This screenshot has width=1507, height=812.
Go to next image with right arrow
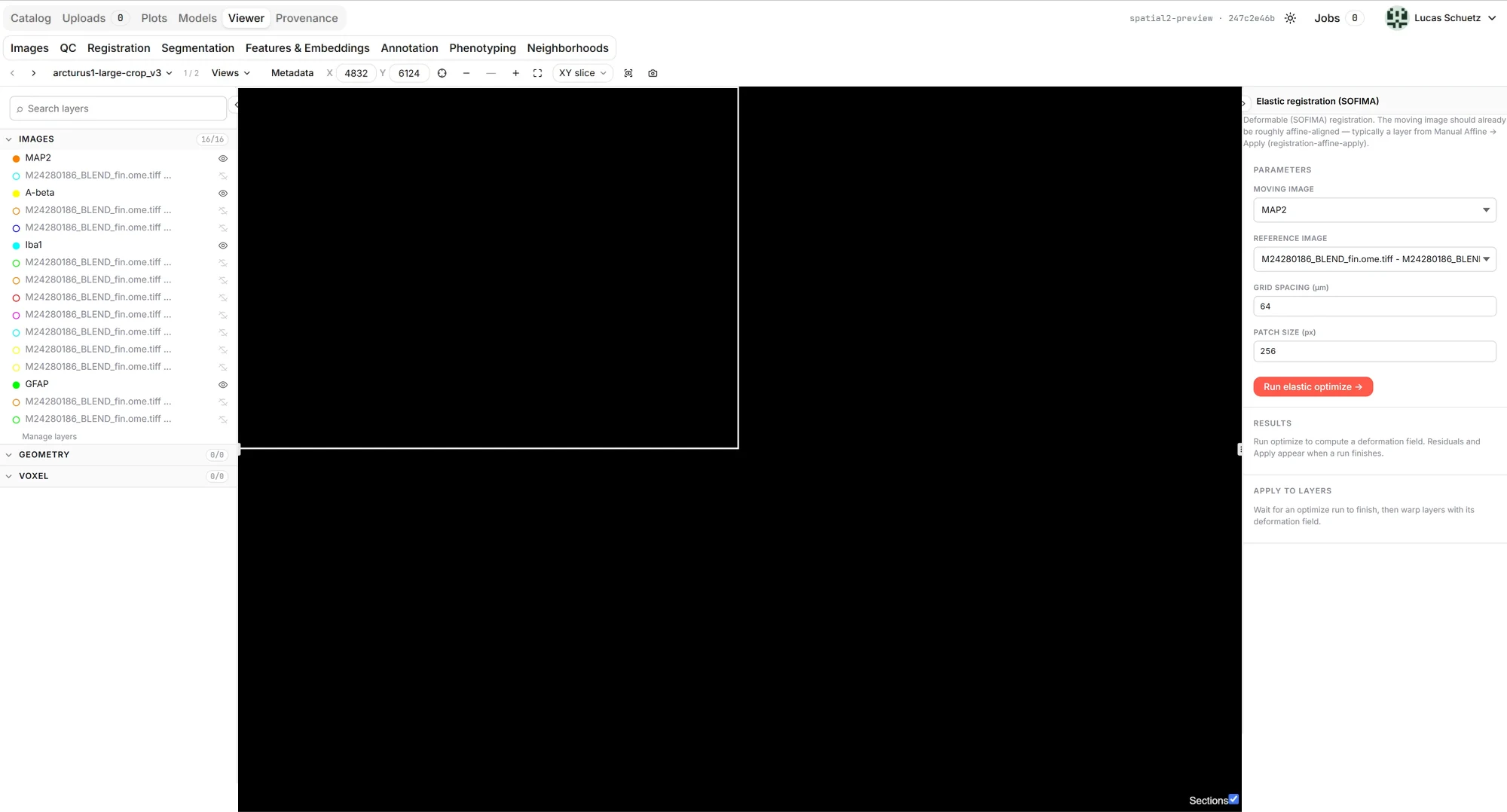coord(34,73)
